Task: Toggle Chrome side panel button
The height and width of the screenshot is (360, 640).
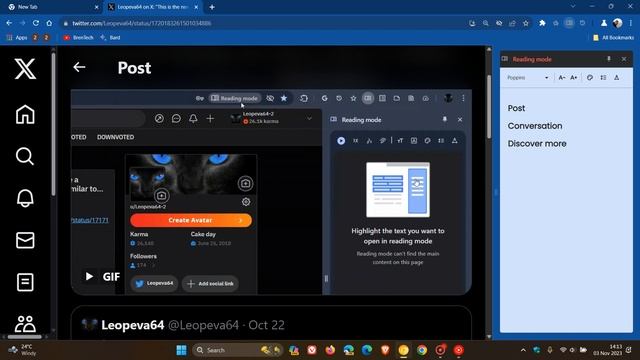Action: point(569,23)
